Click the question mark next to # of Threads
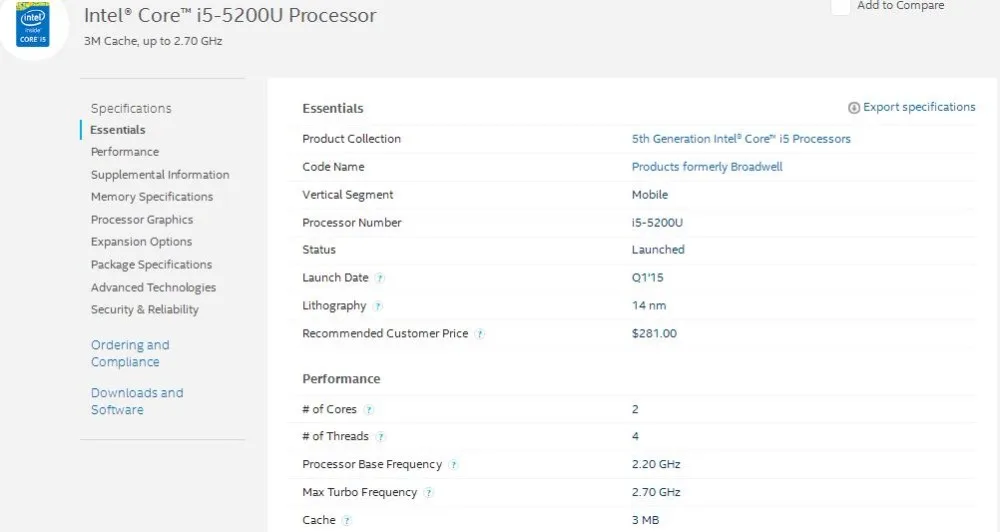The image size is (1000, 532). 380,437
